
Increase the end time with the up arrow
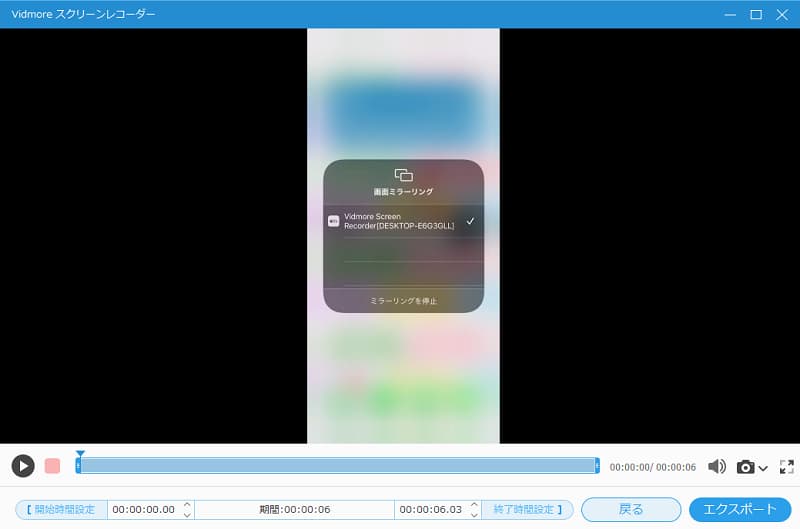474,505
